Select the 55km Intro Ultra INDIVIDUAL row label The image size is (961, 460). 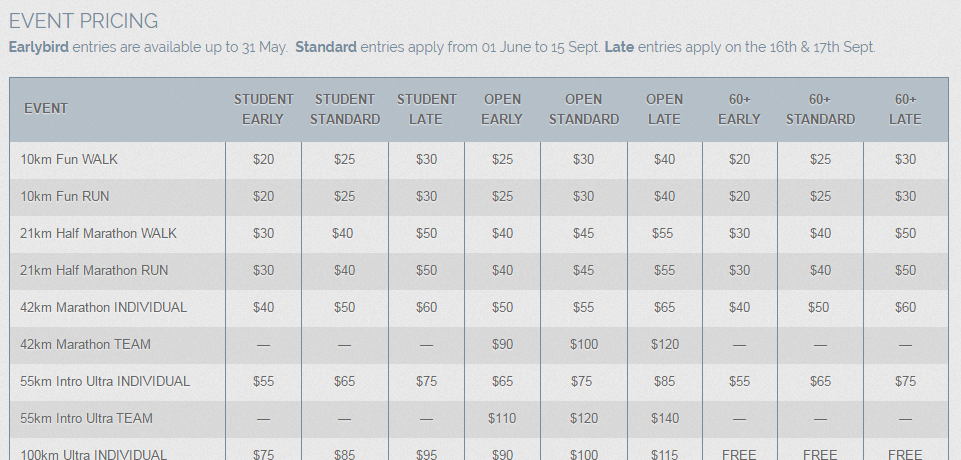click(x=105, y=382)
